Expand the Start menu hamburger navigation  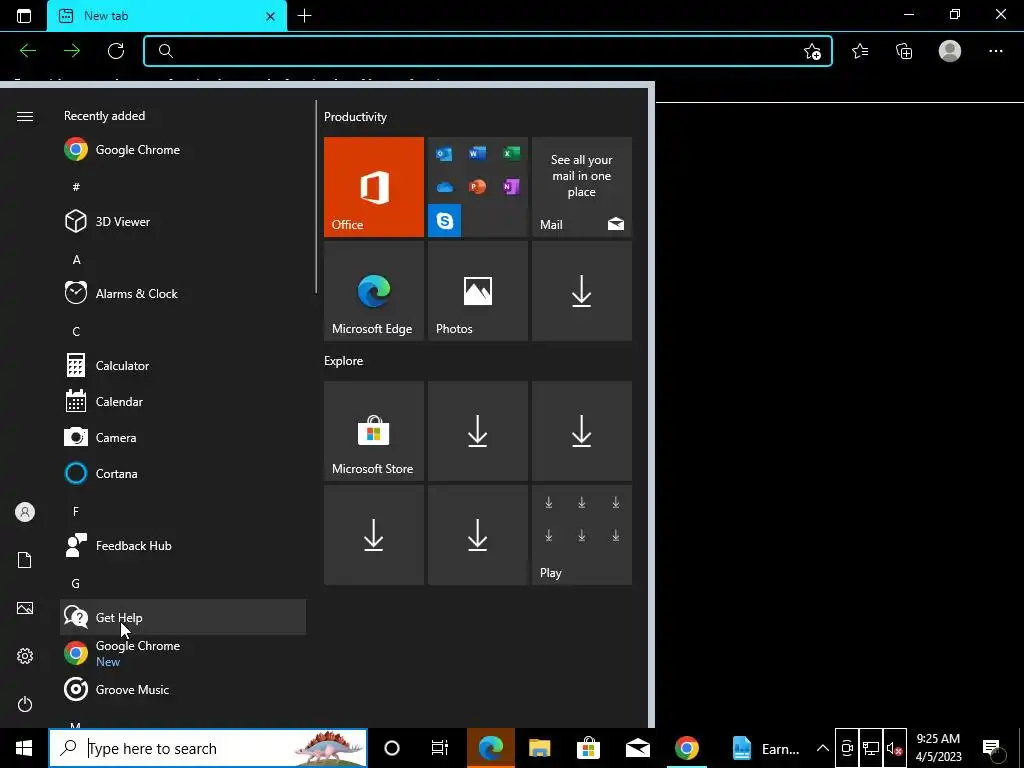pos(25,116)
